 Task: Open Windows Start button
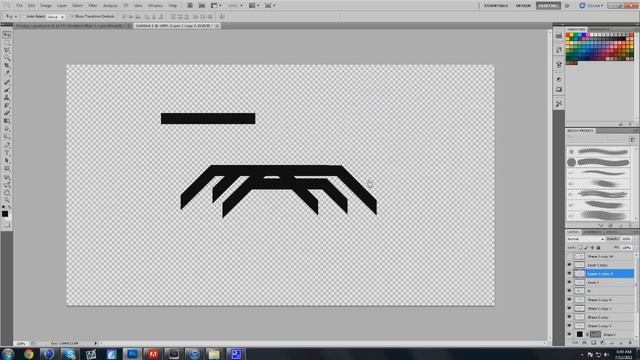tap(8, 354)
